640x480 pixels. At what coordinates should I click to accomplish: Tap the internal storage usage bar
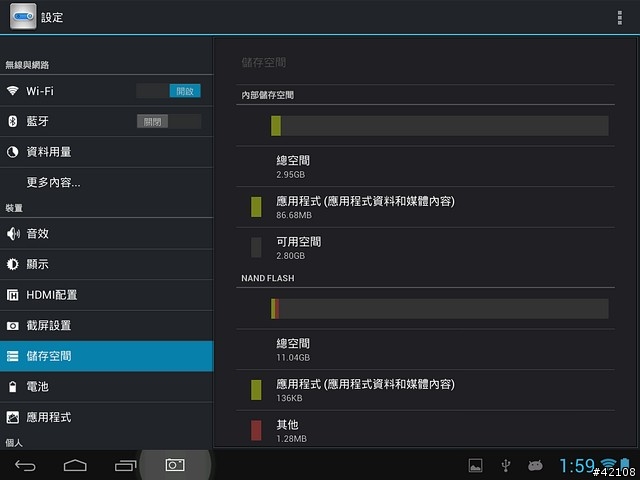[x=440, y=126]
